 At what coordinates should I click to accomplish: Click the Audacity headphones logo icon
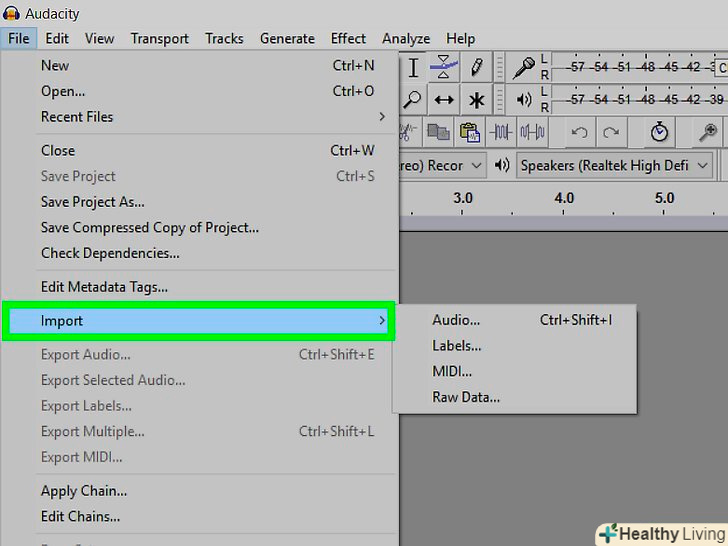click(x=11, y=13)
